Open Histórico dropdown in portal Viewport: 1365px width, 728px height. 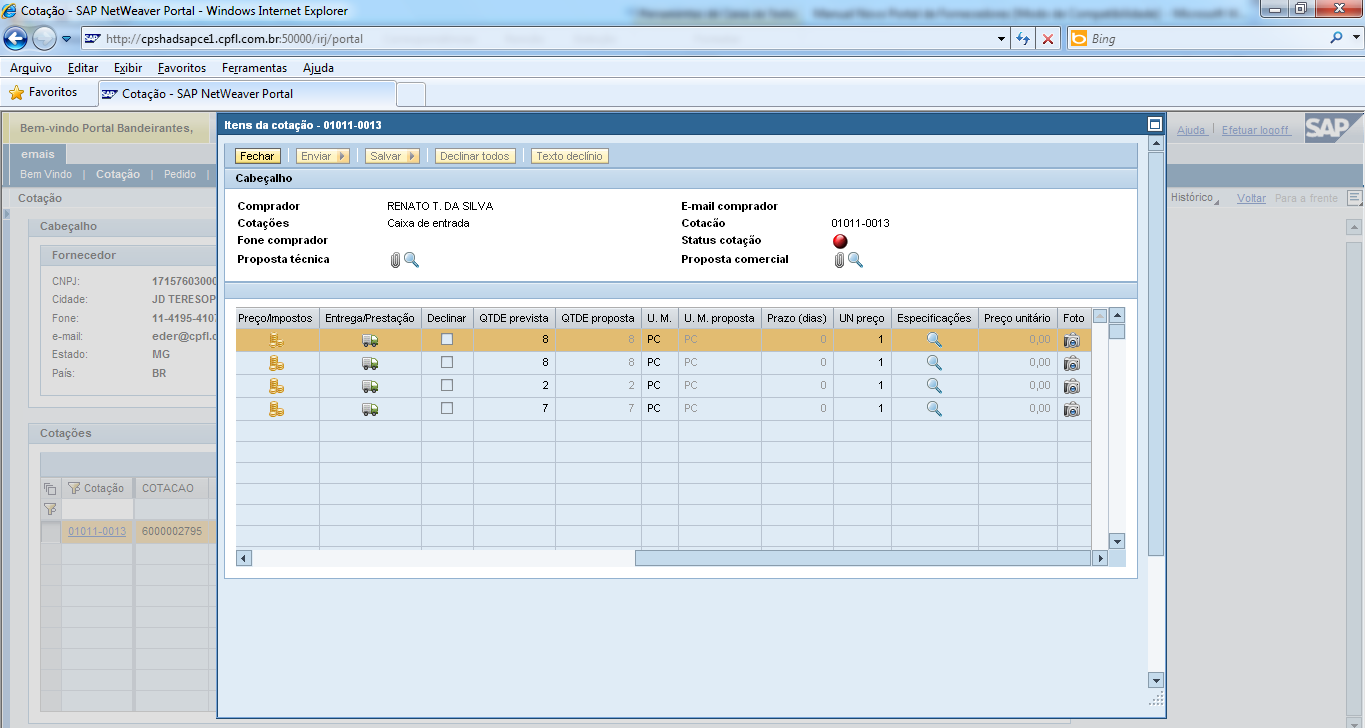click(1194, 198)
